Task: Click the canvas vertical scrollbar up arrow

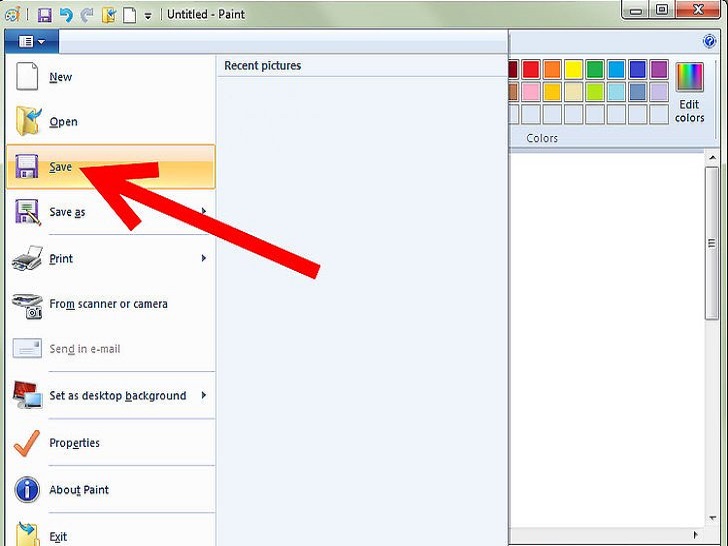Action: [x=712, y=158]
